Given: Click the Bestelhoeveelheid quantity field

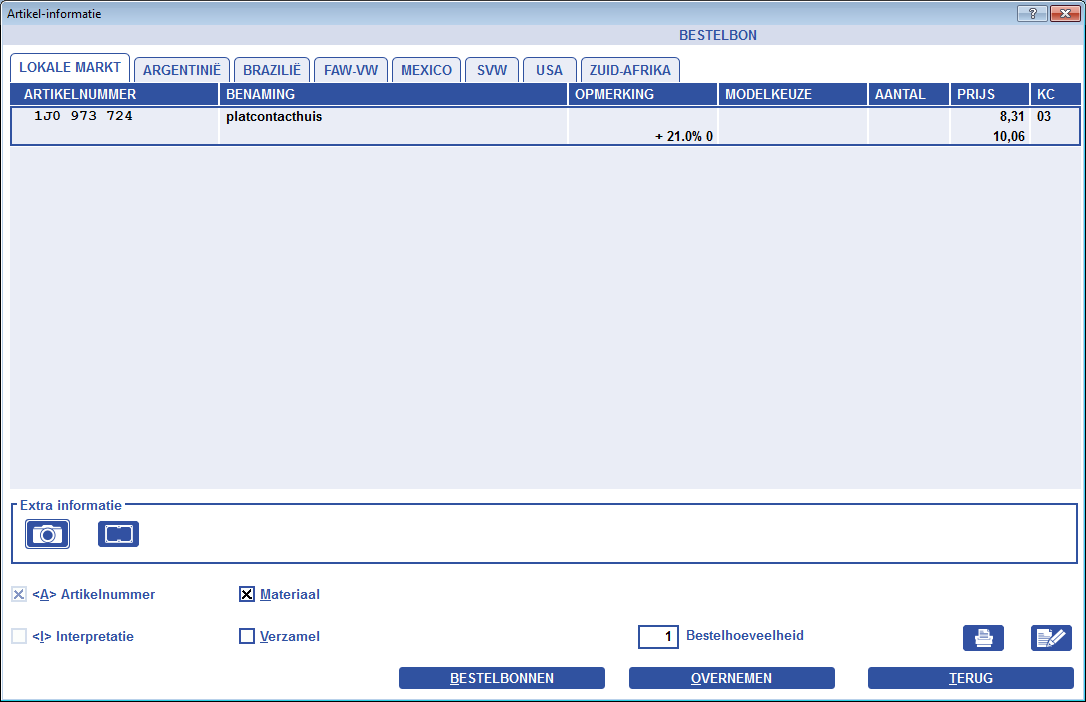Looking at the screenshot, I should click(658, 636).
